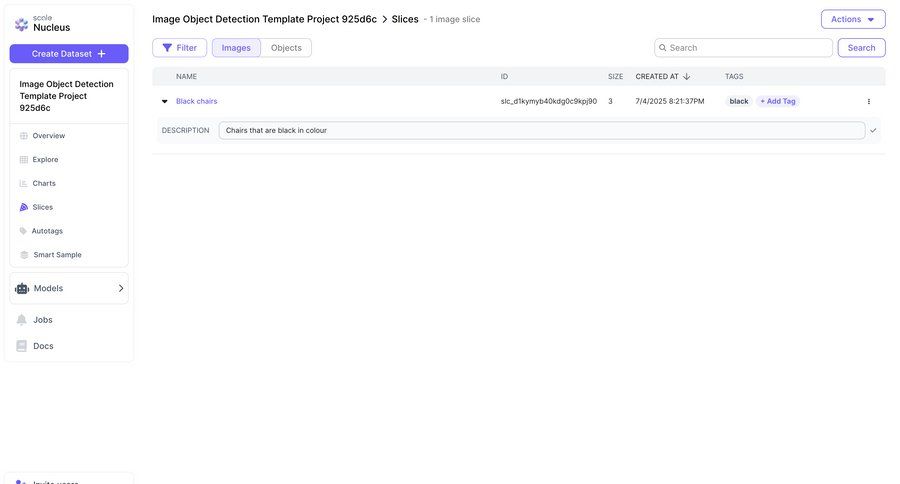
Task: Open the three-dot menu for Black chairs
Action: 868,101
